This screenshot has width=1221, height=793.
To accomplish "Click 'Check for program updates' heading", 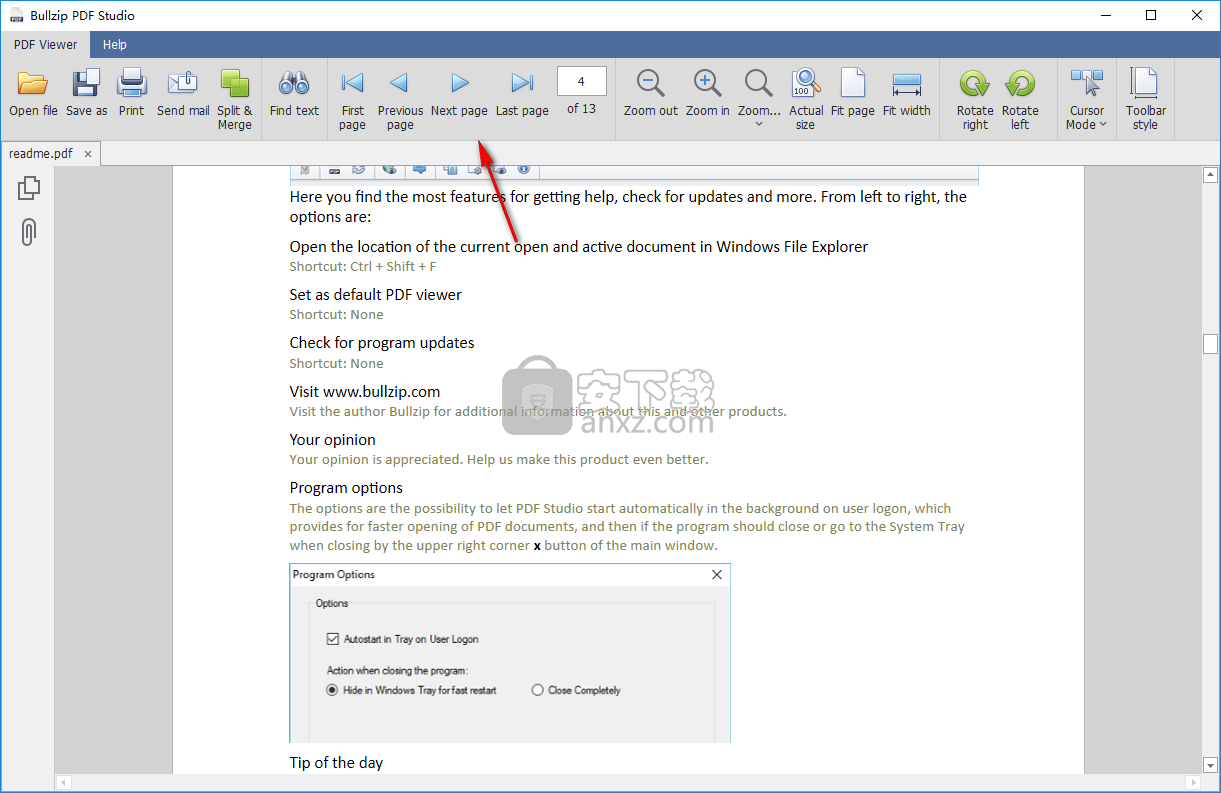I will point(382,343).
